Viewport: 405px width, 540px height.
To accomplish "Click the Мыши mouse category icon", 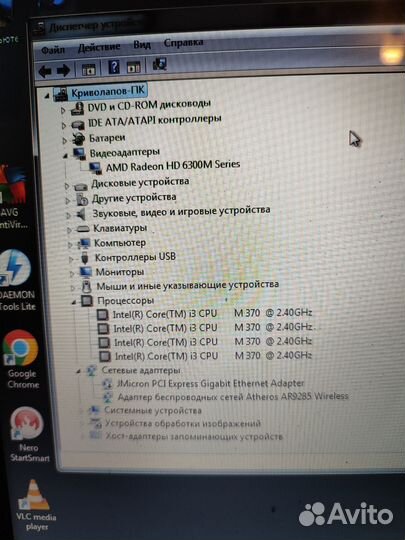I will [87, 287].
